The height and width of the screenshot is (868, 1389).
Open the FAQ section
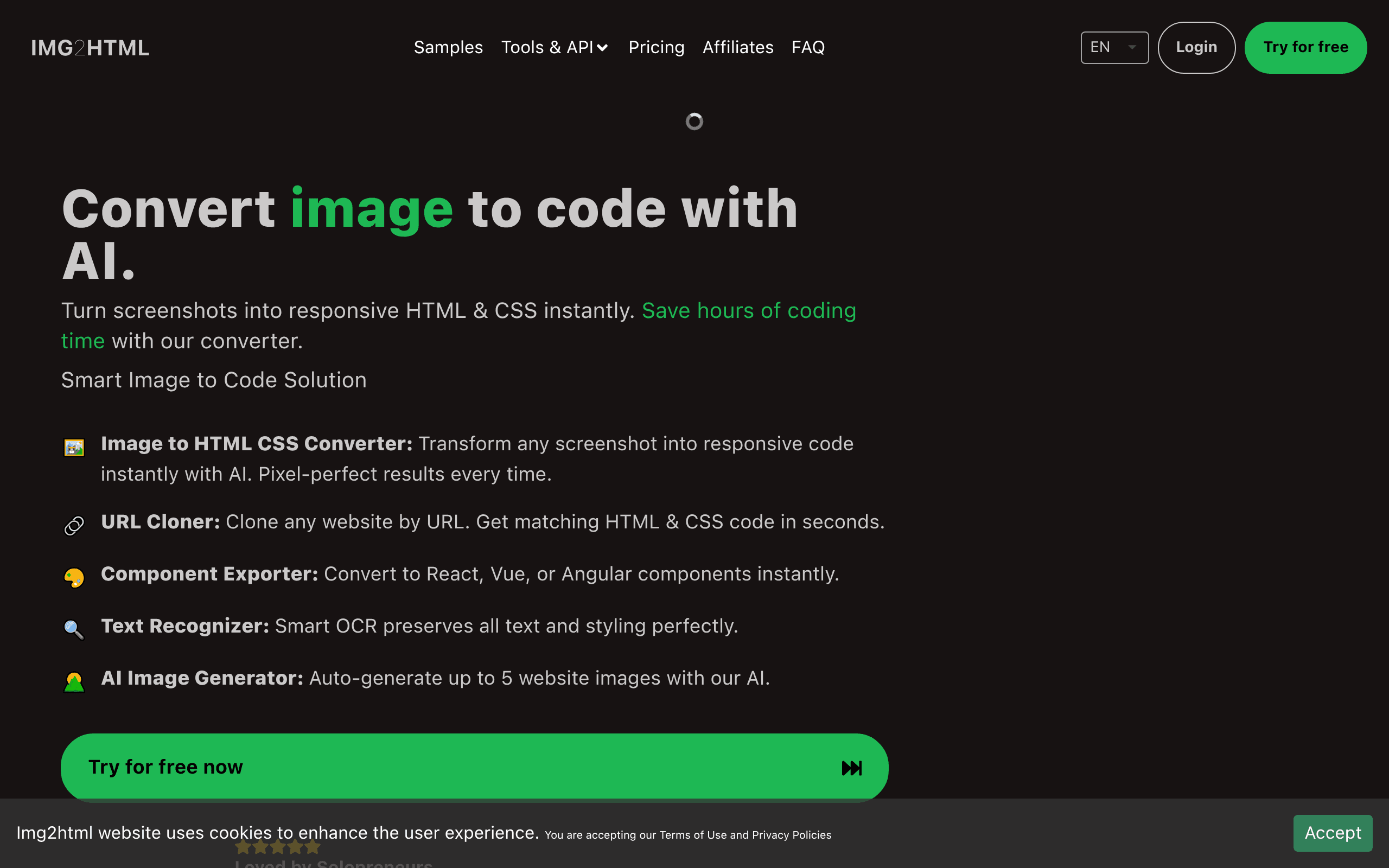point(807,47)
